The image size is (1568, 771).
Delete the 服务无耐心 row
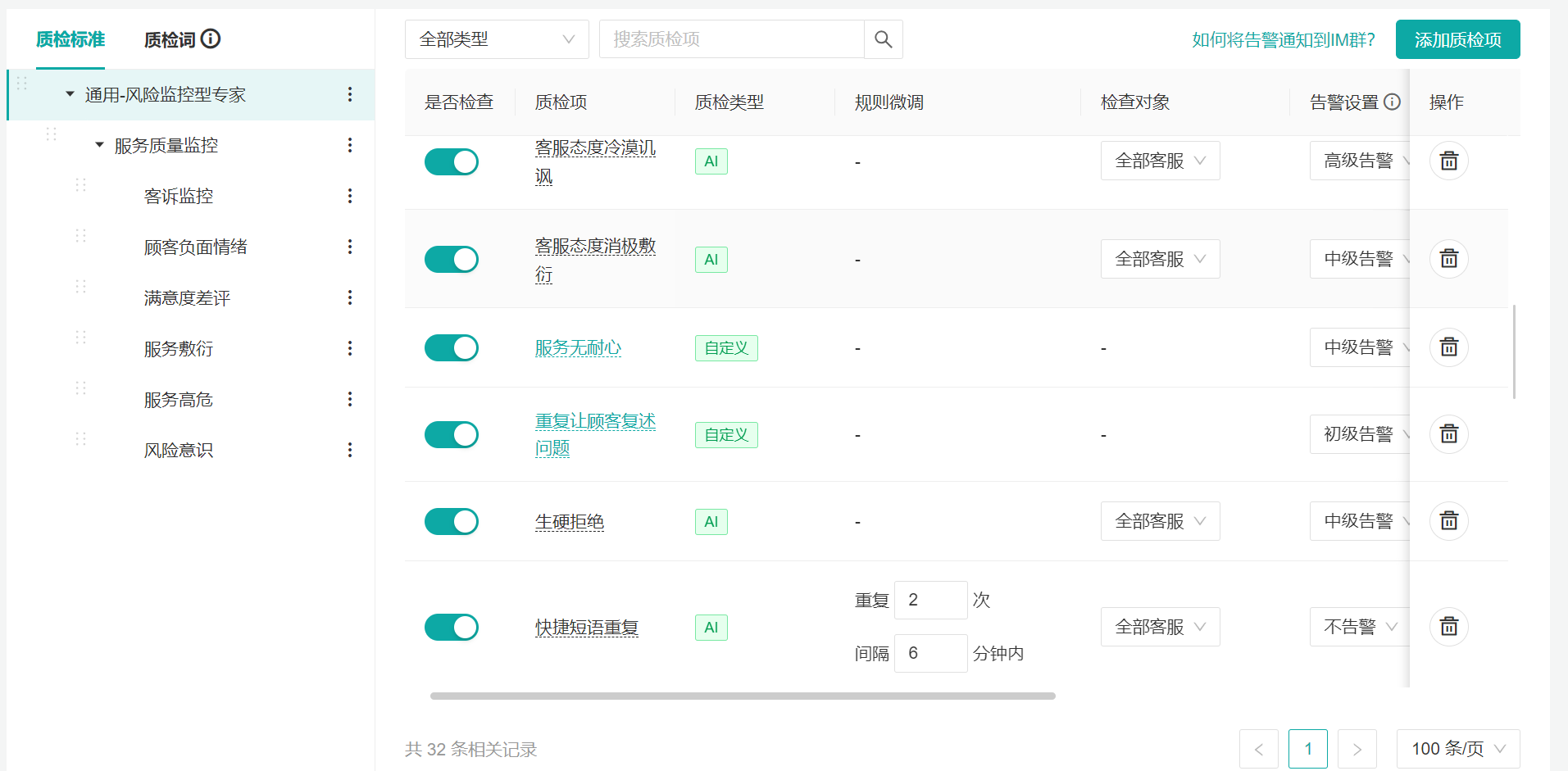click(x=1448, y=347)
